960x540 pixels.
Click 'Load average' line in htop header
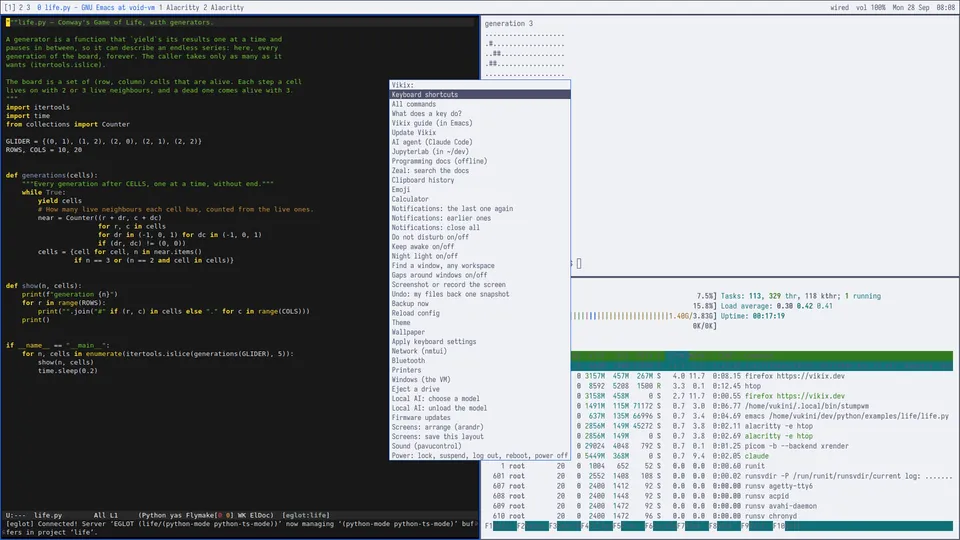click(776, 306)
